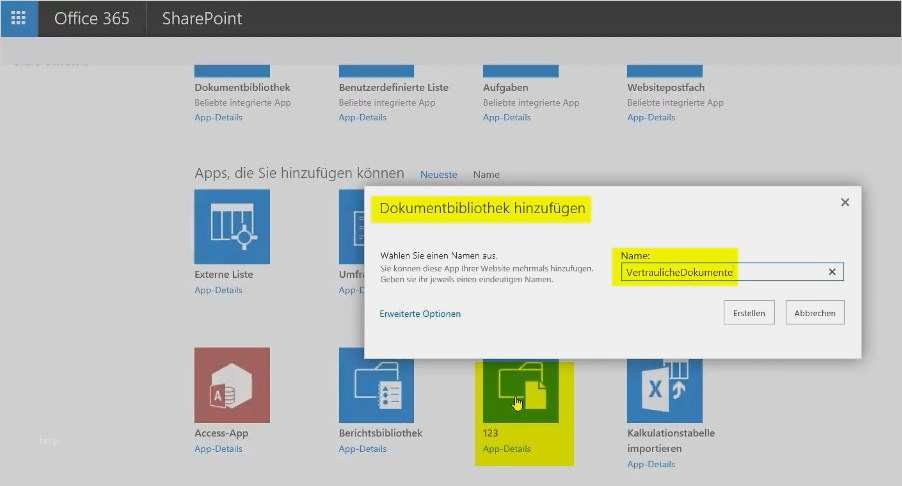Viewport: 902px width, 486px height.
Task: Click SharePoint in the top bar
Action: pyautogui.click(x=201, y=18)
